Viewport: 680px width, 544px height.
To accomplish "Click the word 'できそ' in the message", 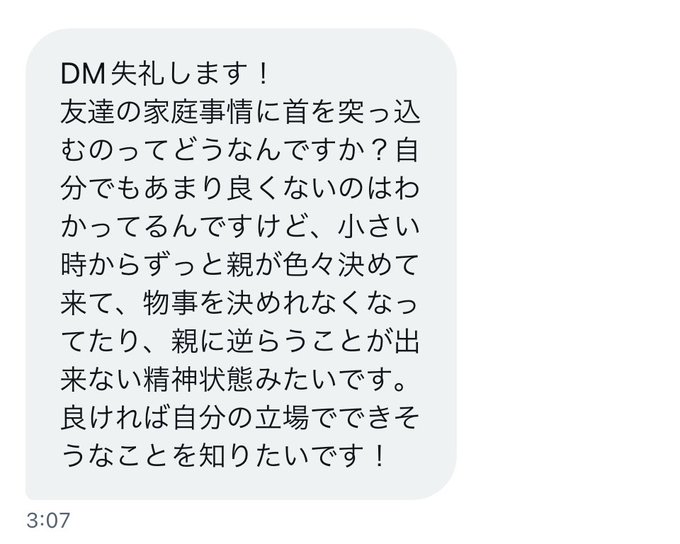I will (x=378, y=418).
